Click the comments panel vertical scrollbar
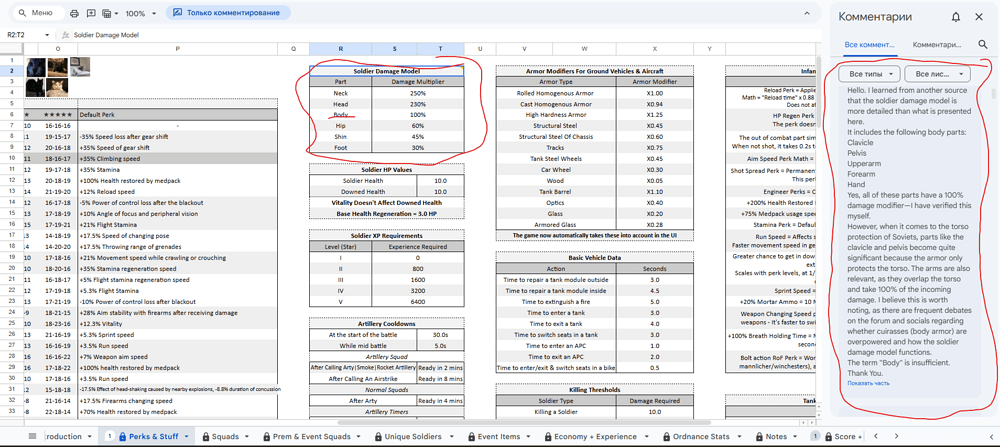The height and width of the screenshot is (447, 1000). pyautogui.click(x=992, y=96)
